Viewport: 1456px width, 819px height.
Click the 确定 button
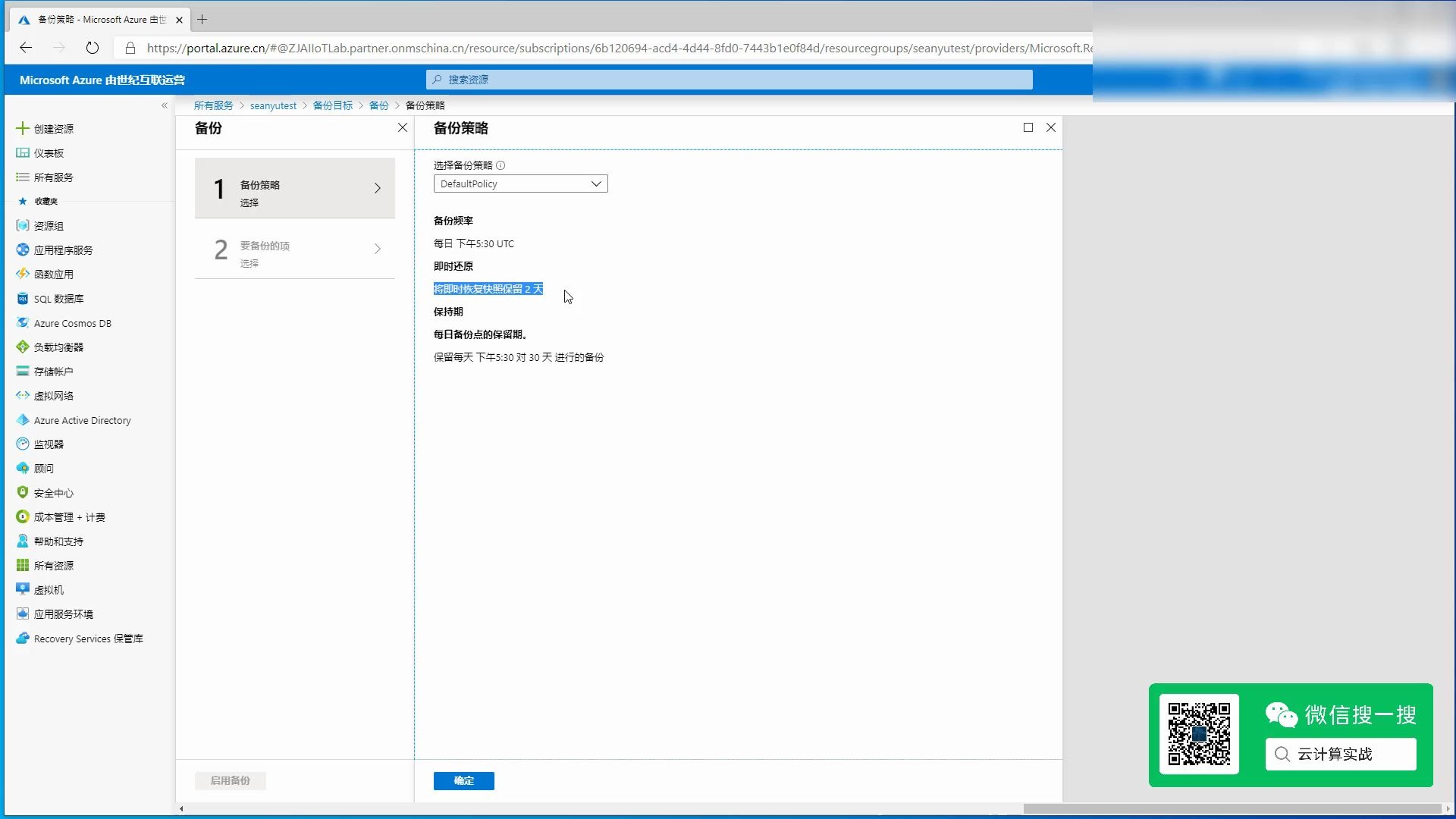[464, 780]
